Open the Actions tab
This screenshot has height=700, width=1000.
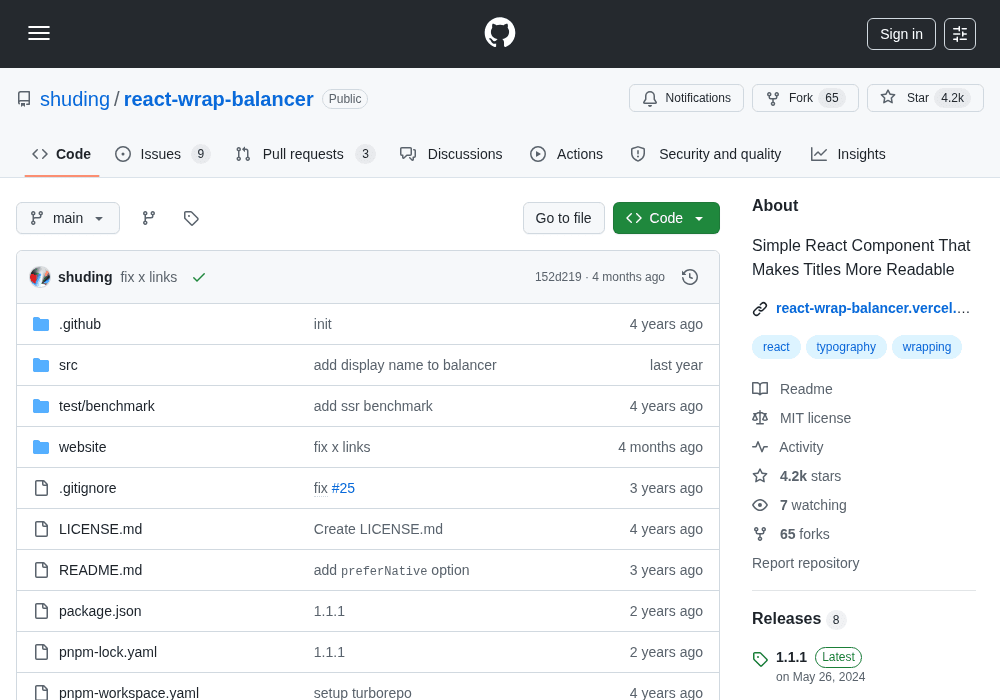coord(566,154)
